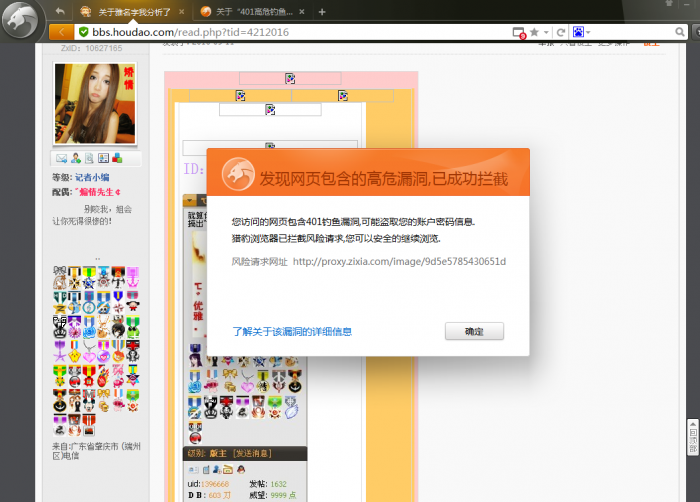
Task: Click the QQ penguin icon in signature card
Action: [241, 469]
